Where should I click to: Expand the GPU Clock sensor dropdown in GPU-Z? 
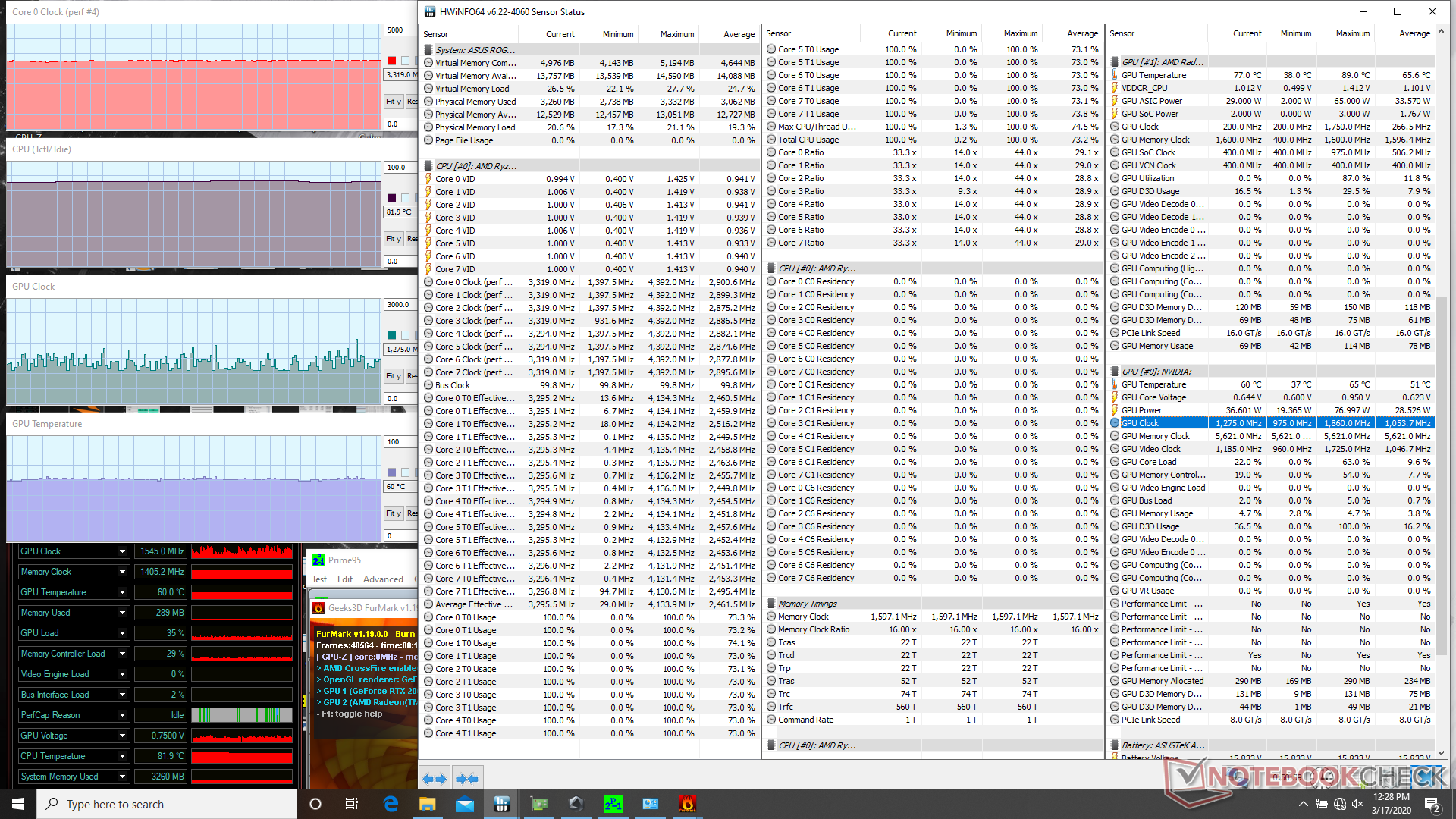coord(122,551)
